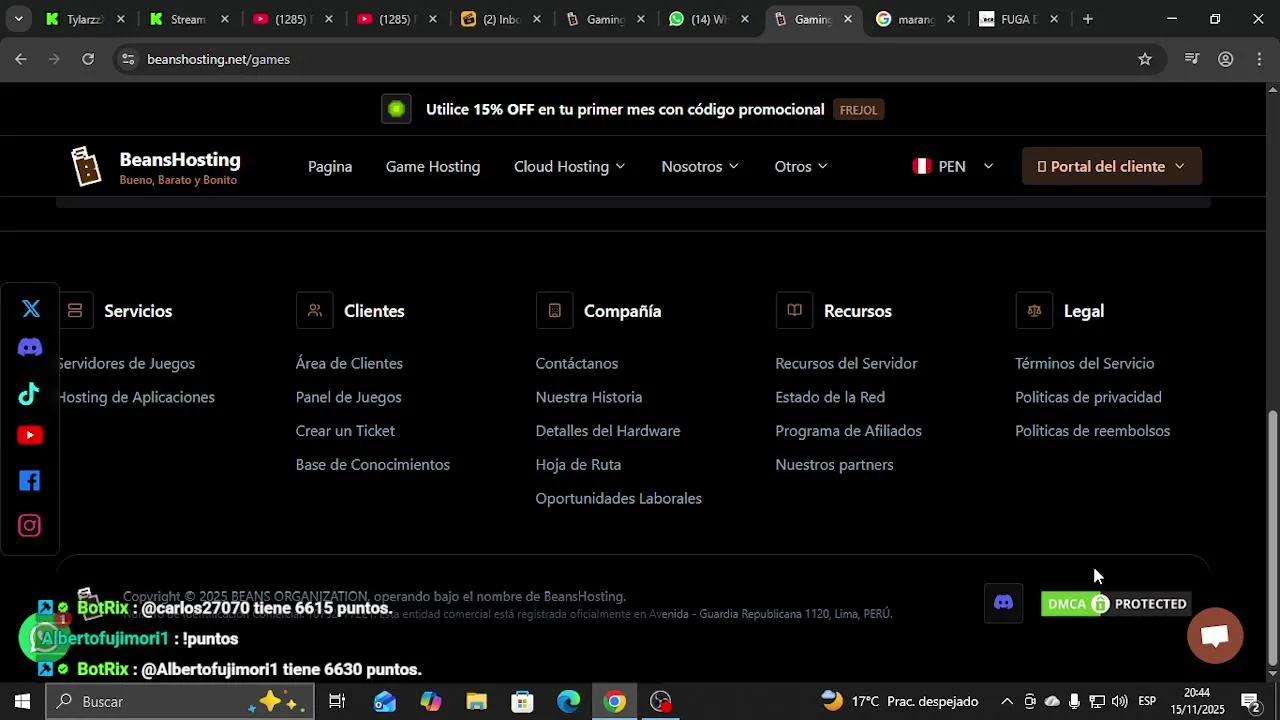Switch to the WhatsApp browser tab
This screenshot has width=1280, height=720.
[709, 19]
